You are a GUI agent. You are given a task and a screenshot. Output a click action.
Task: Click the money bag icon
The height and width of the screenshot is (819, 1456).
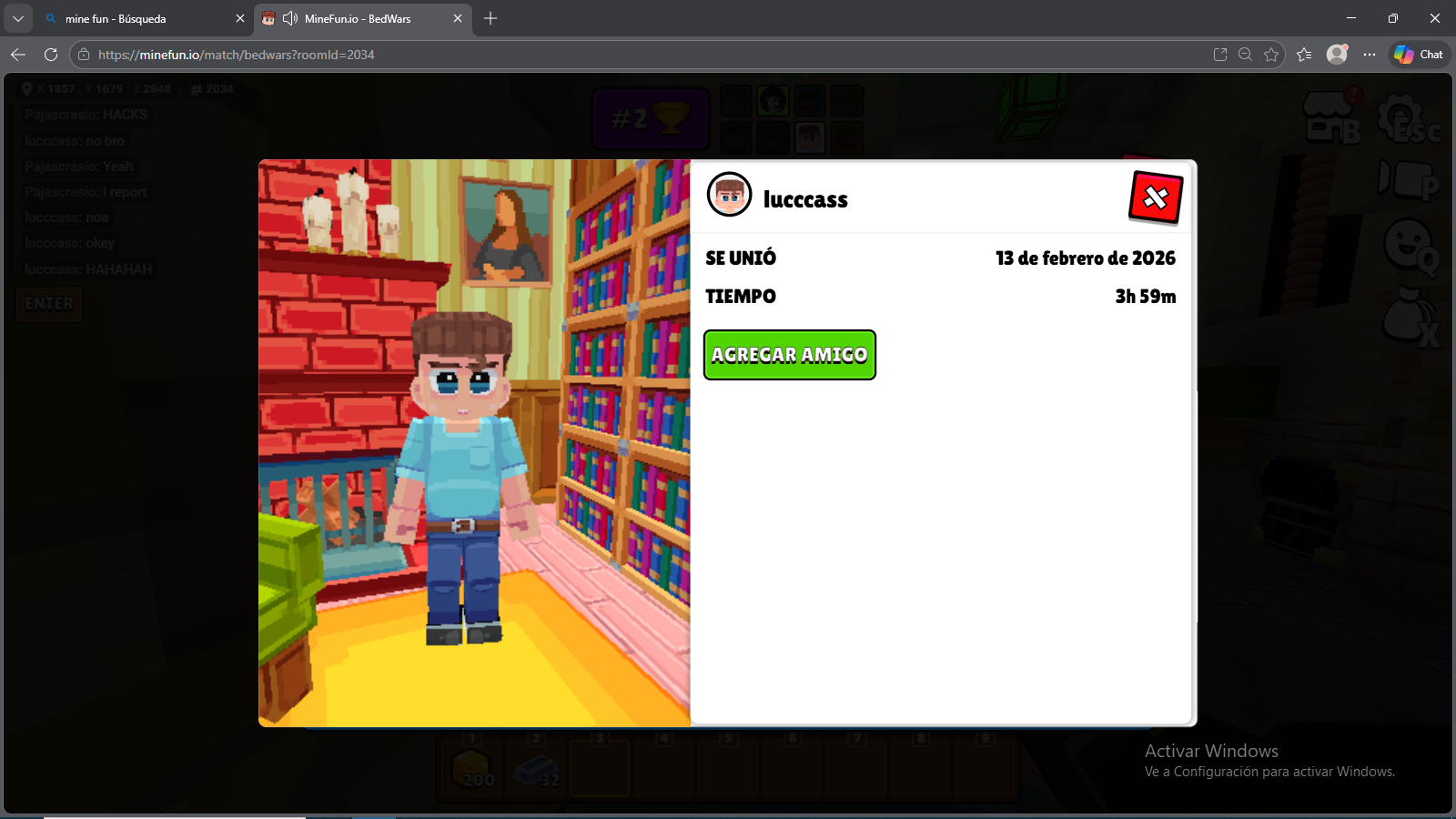[1409, 317]
